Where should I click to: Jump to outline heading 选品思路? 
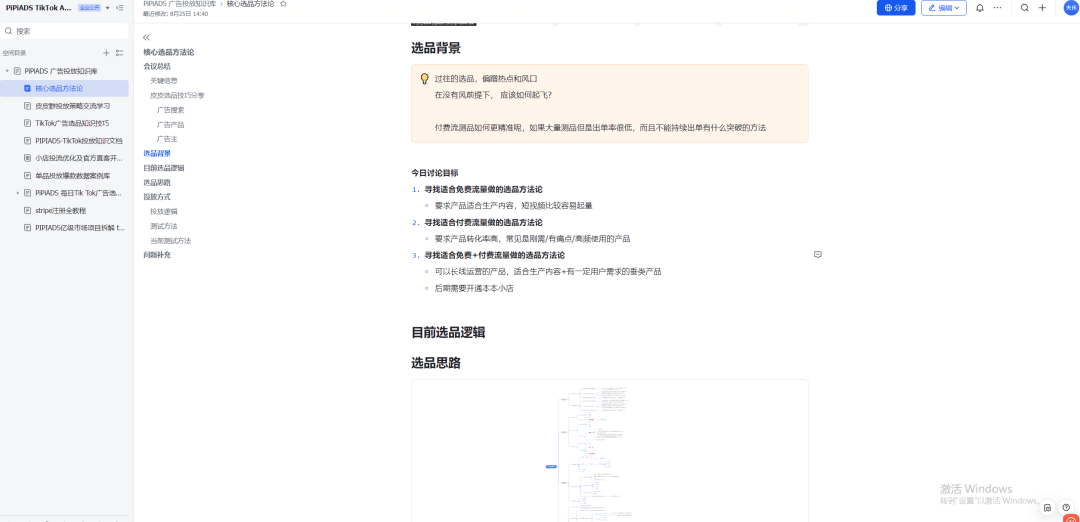(x=157, y=182)
